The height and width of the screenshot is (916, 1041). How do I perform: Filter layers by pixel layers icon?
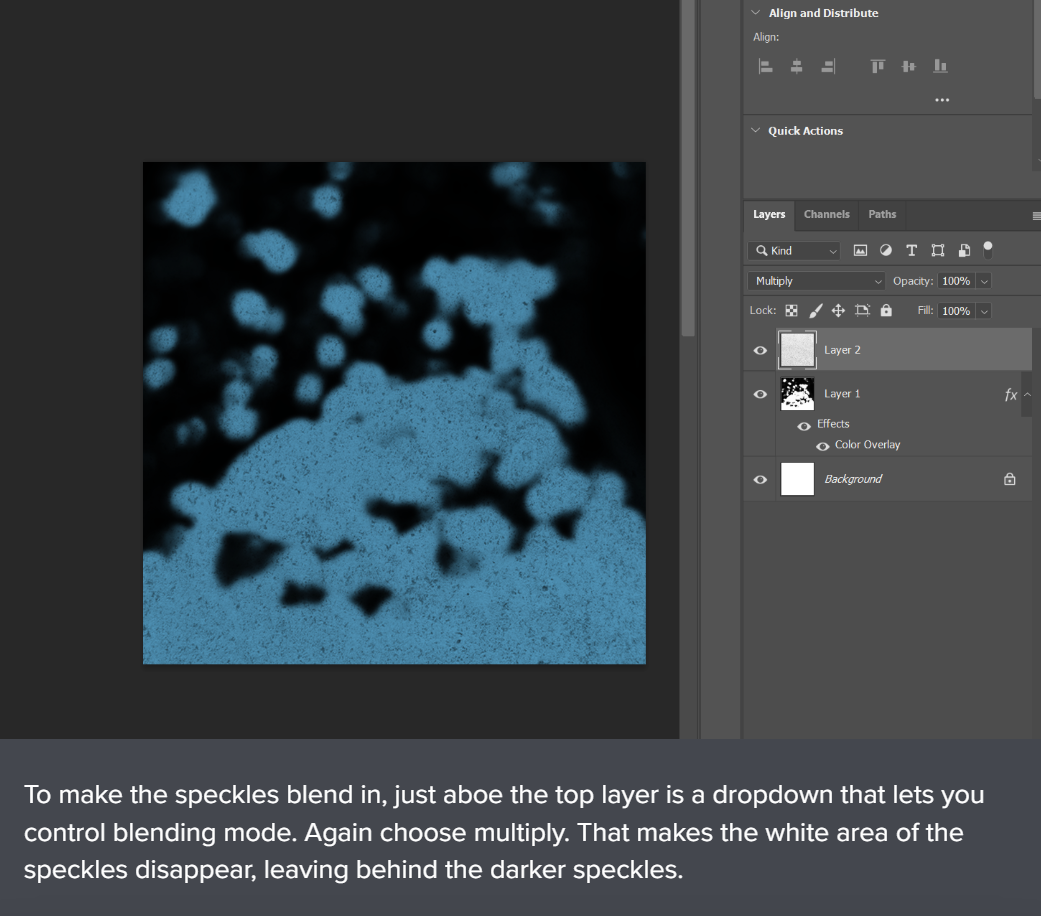coord(860,250)
